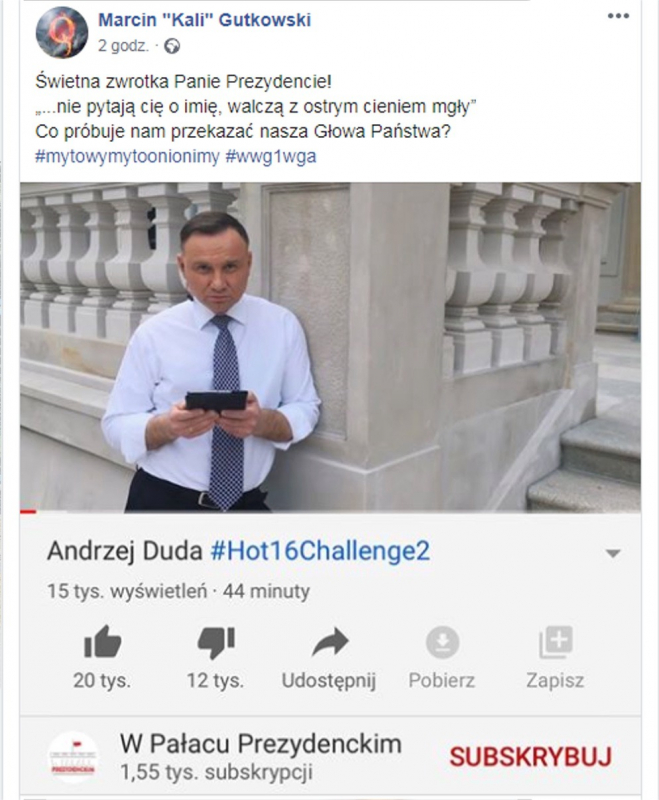The height and width of the screenshot is (800, 659).
Task: Open Marcin Gutkowski's profile avatar
Action: 61,33
